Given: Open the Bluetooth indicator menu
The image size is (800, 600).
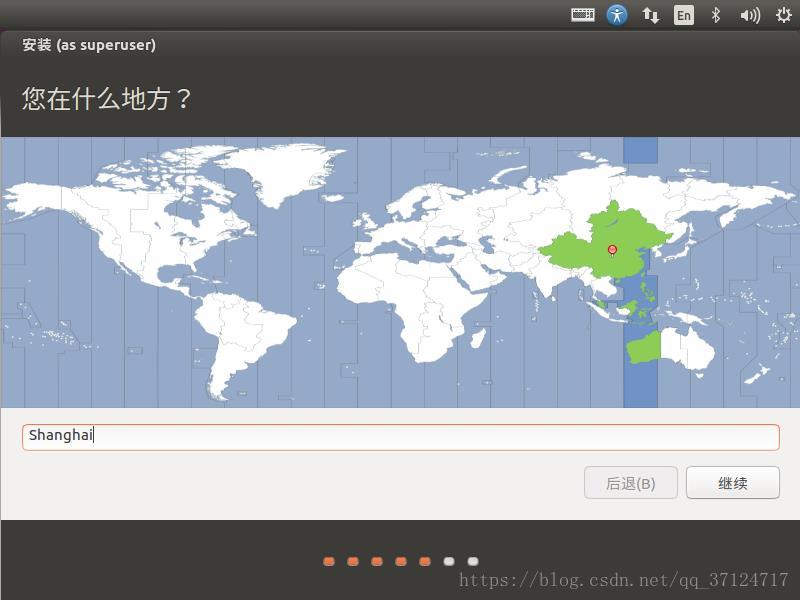Looking at the screenshot, I should pos(715,15).
